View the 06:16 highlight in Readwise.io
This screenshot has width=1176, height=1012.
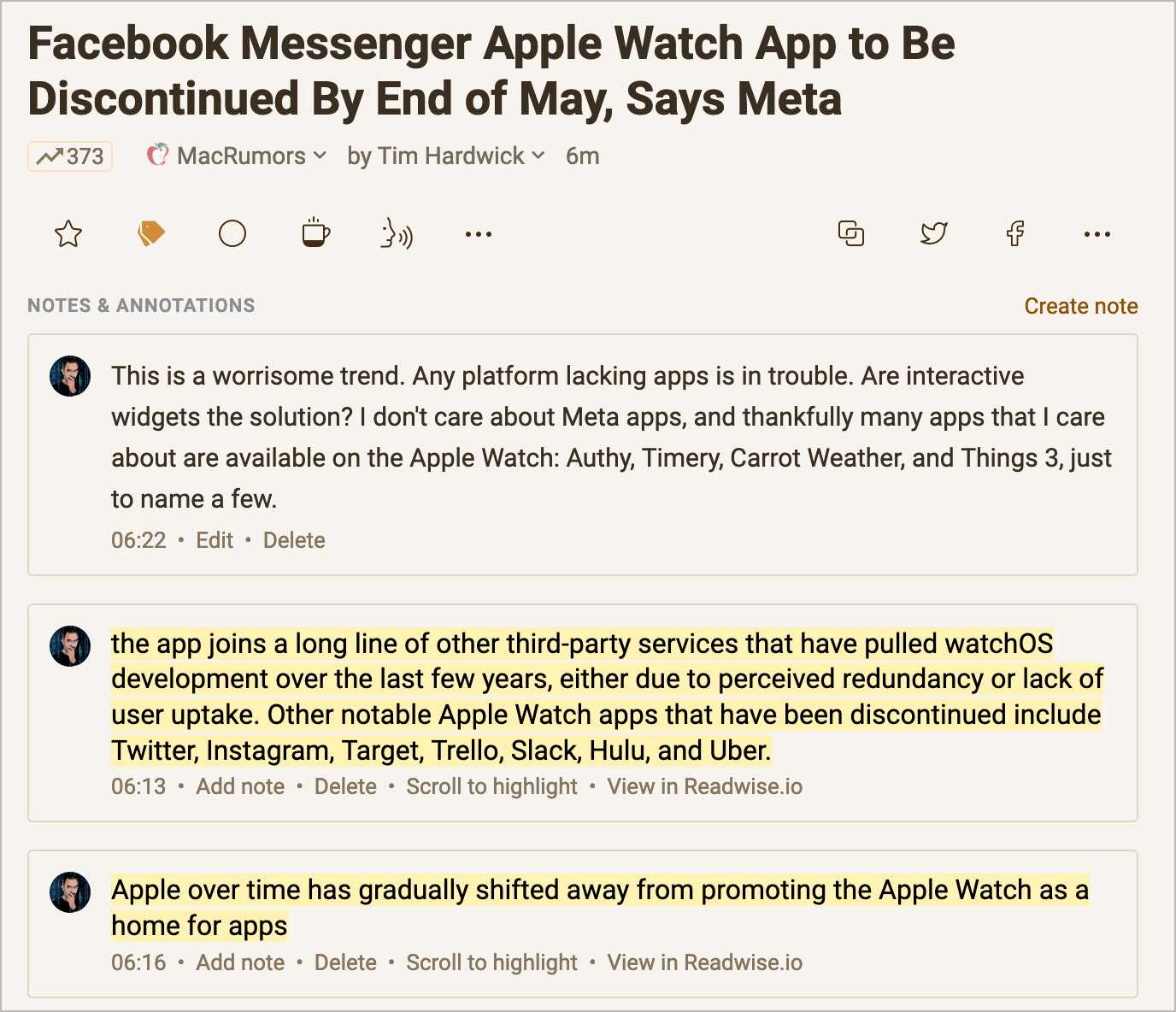(x=705, y=962)
